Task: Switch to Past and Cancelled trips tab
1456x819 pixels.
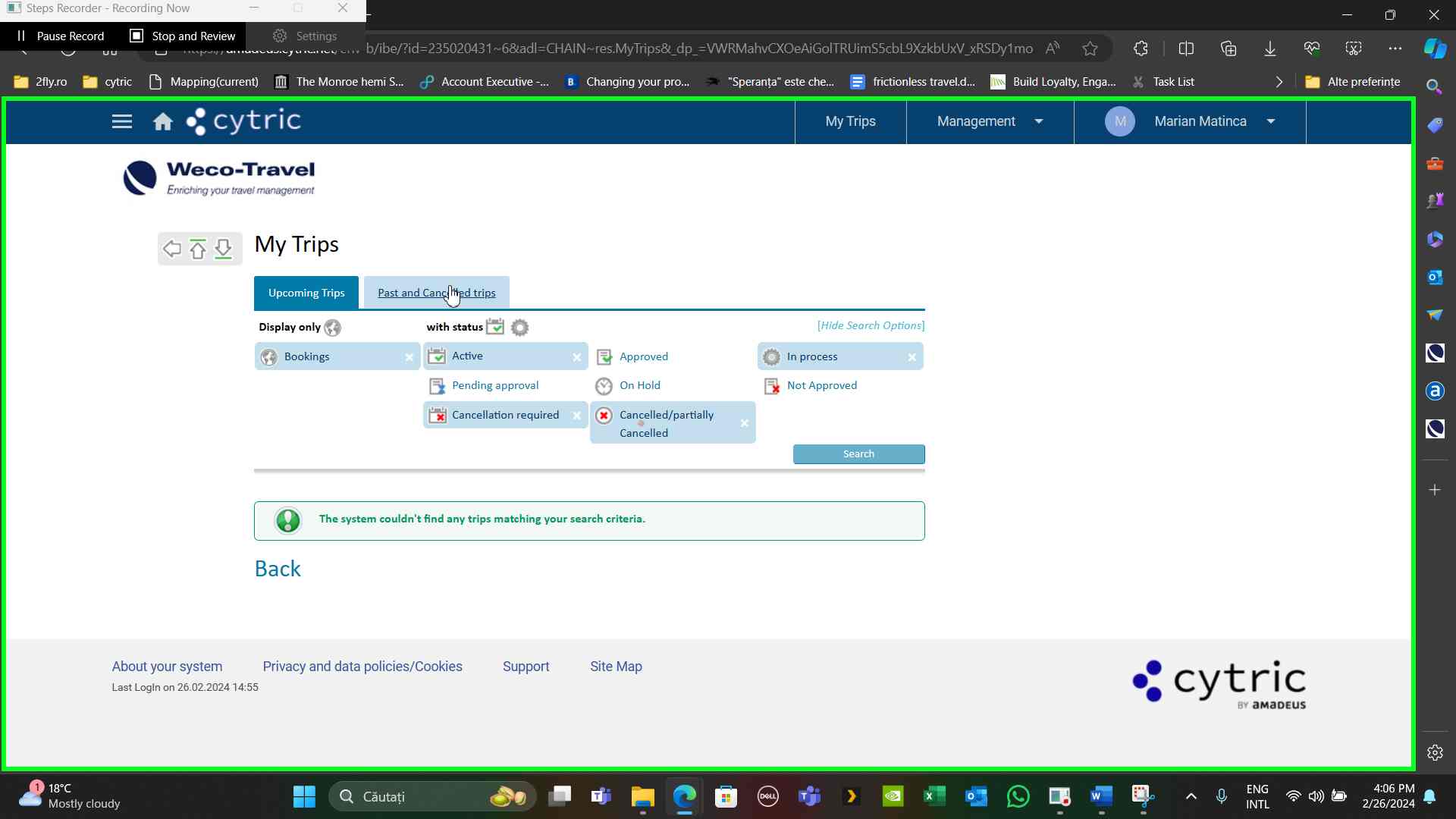Action: click(436, 293)
